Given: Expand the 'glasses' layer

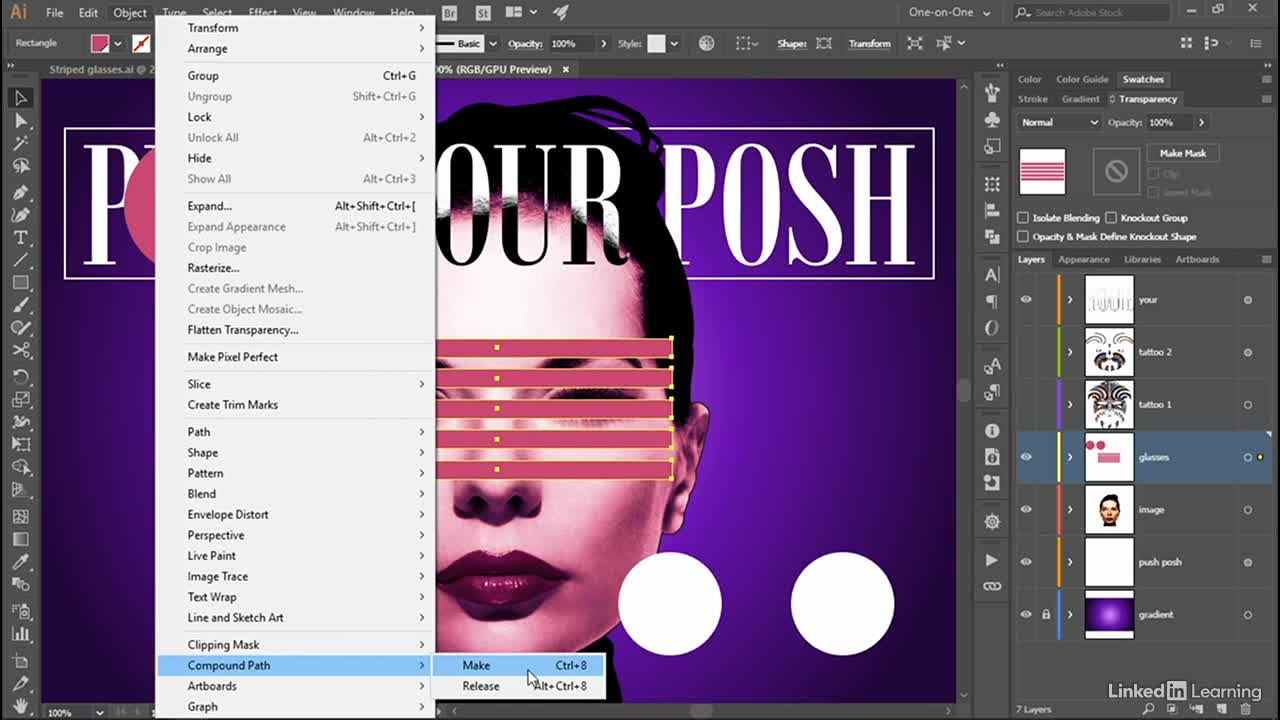Looking at the screenshot, I should point(1070,457).
